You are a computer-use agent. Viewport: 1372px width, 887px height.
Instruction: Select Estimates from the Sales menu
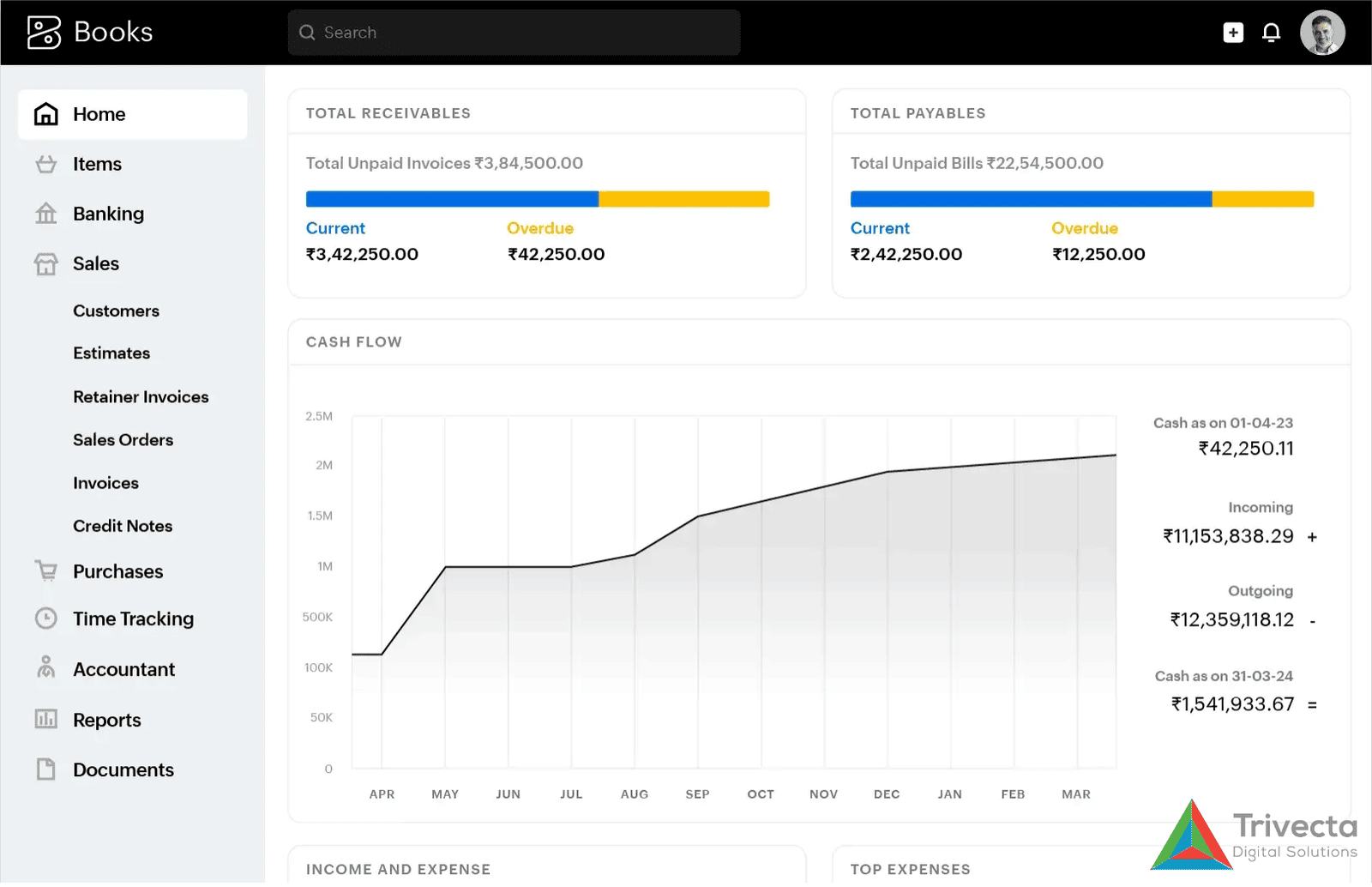[x=111, y=353]
